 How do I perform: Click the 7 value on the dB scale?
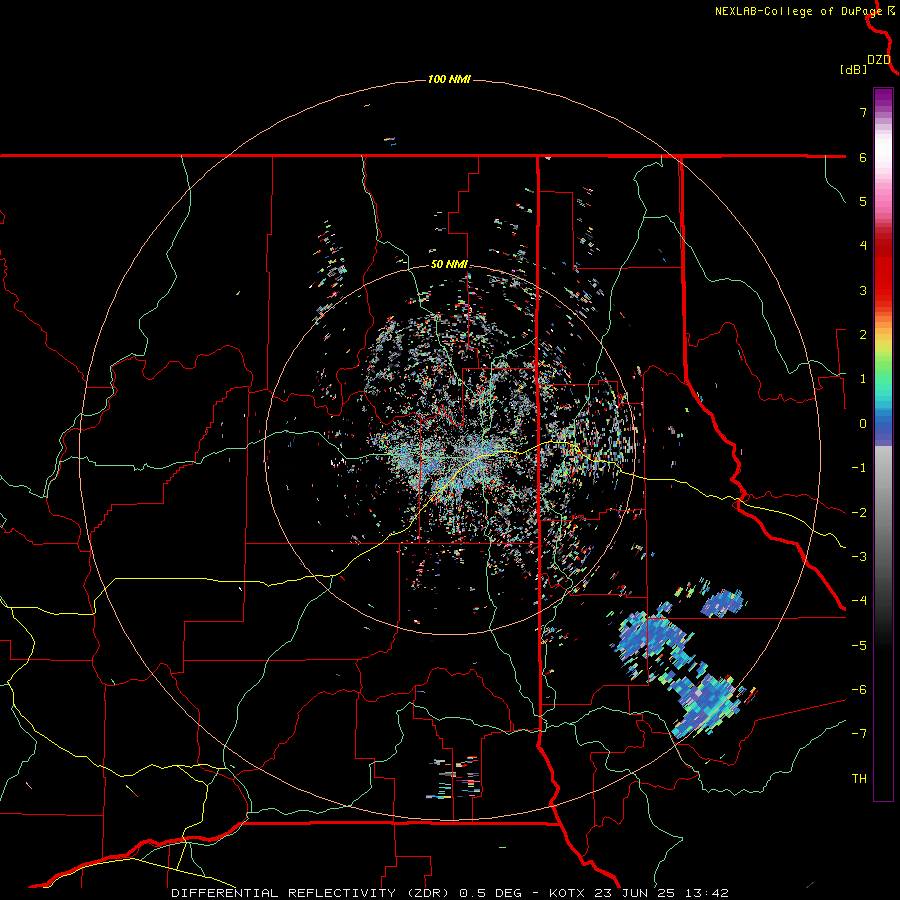(x=863, y=112)
